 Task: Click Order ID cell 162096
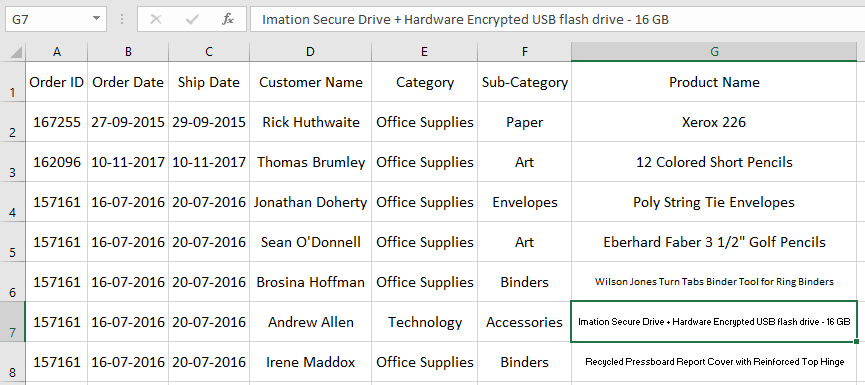point(56,162)
